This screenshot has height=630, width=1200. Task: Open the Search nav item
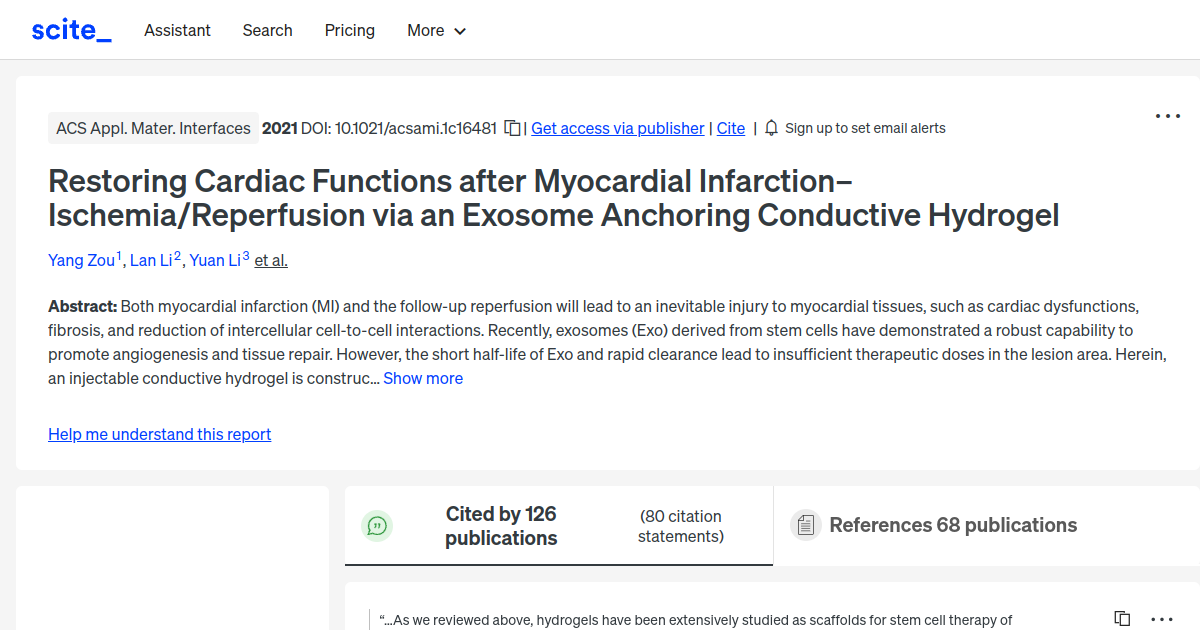pyautogui.click(x=267, y=30)
